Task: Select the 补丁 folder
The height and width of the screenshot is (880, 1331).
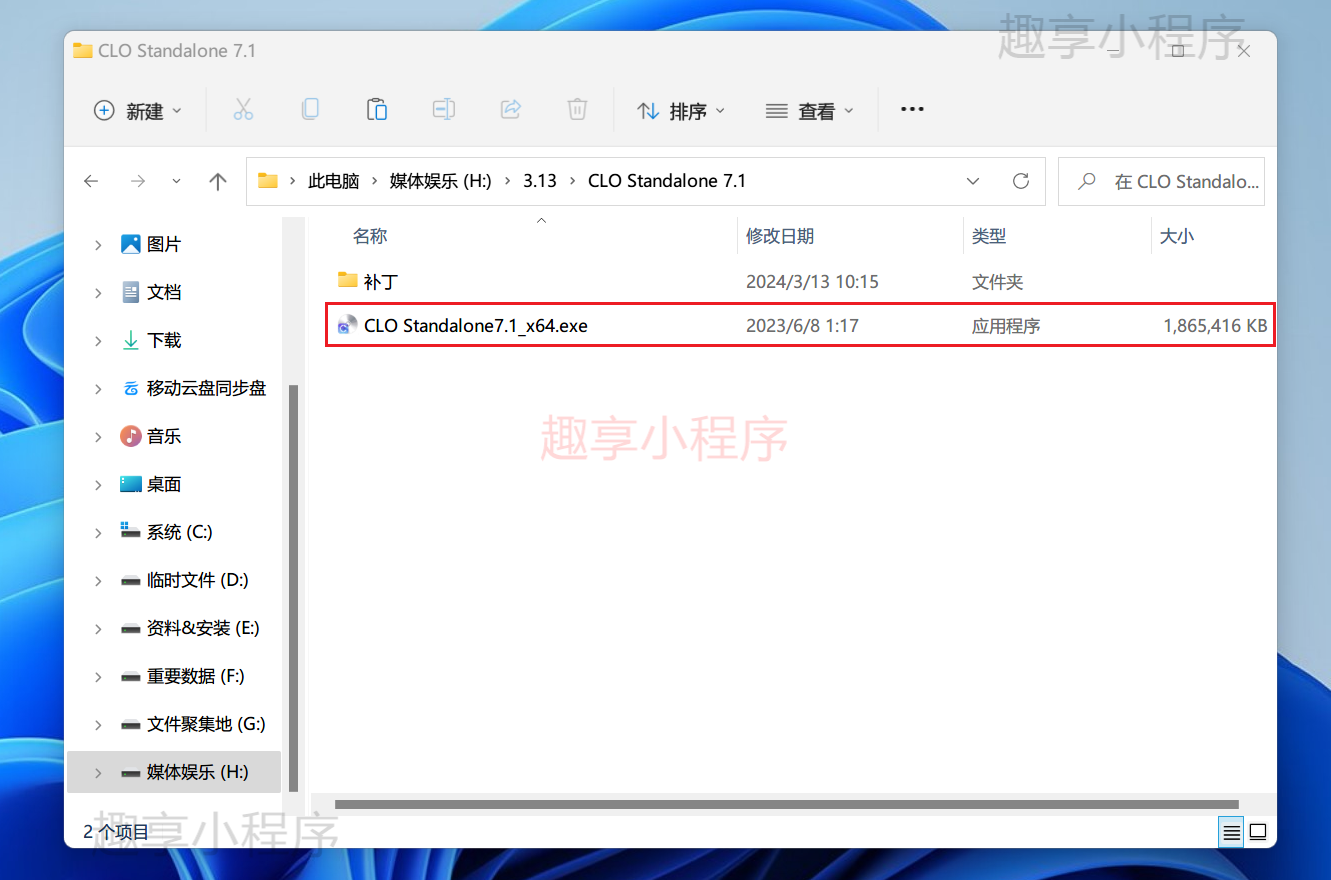Action: (382, 282)
